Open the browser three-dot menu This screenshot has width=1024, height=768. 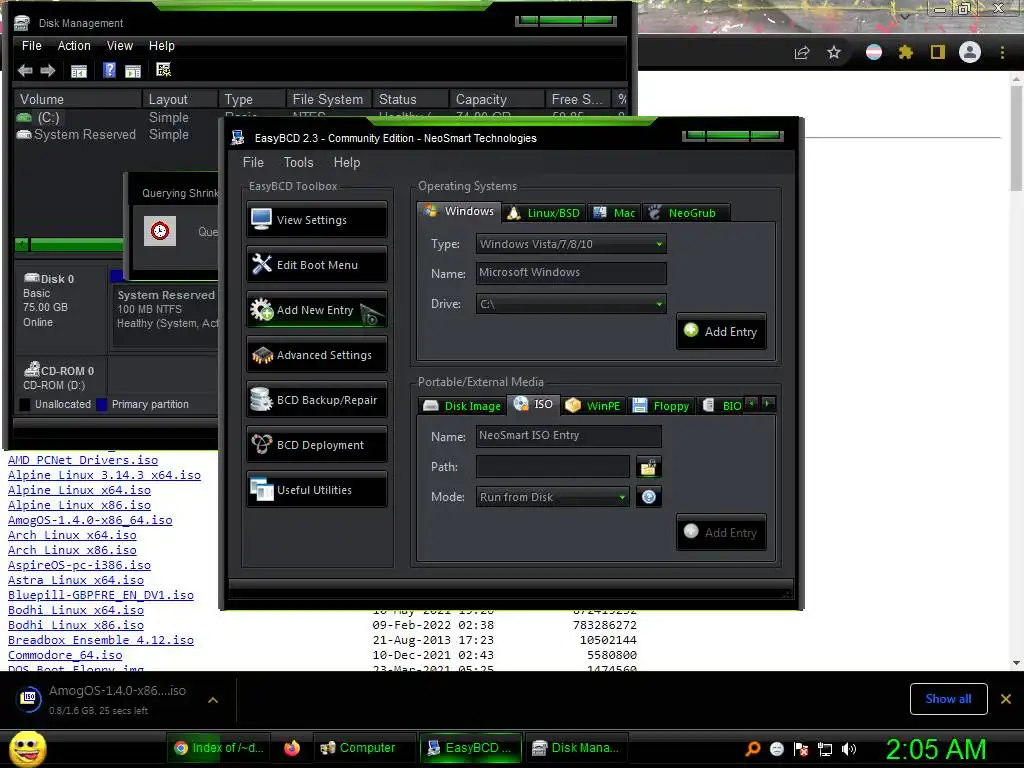coord(1002,52)
